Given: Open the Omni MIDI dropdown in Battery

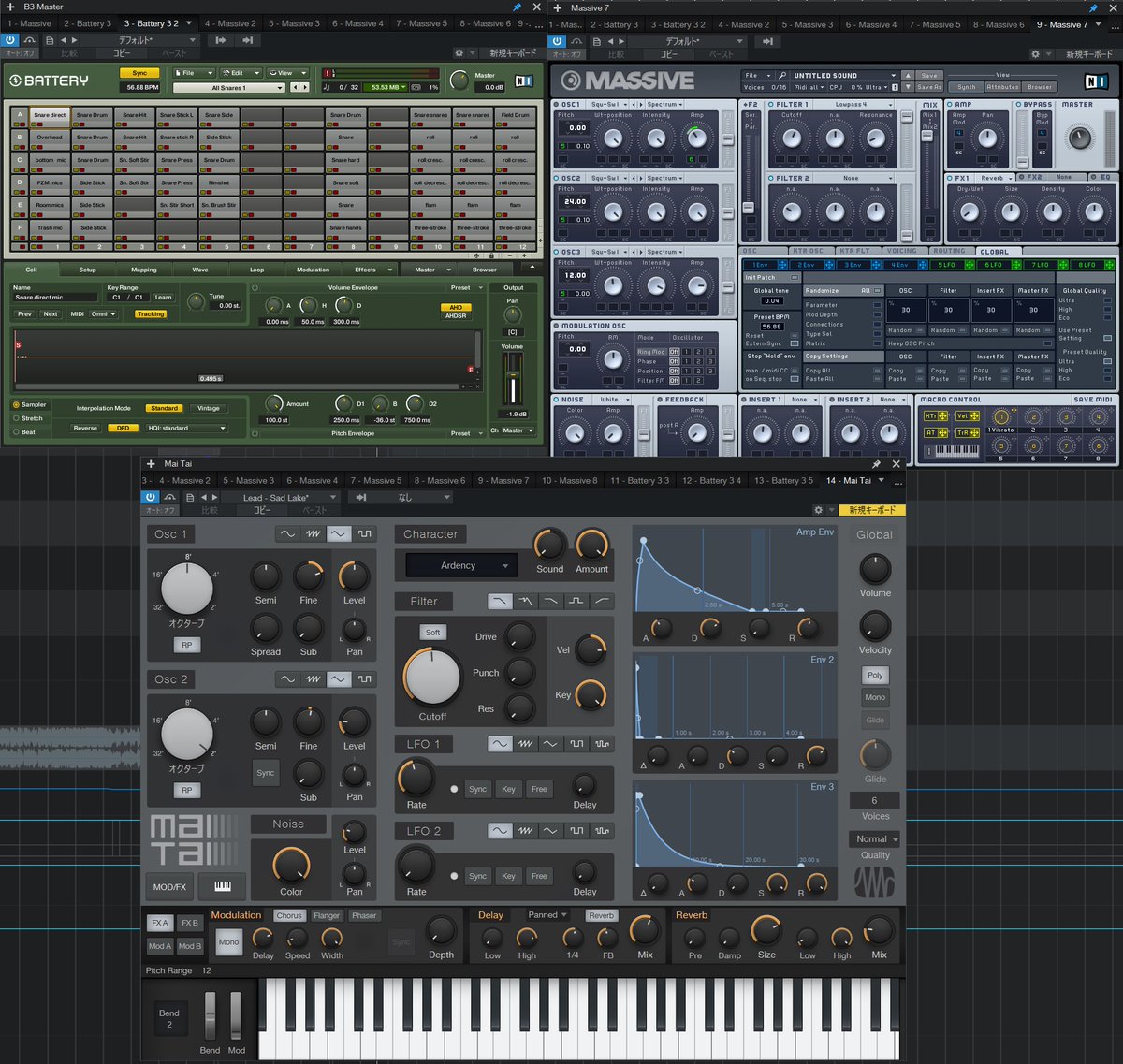Looking at the screenshot, I should pos(103,314).
